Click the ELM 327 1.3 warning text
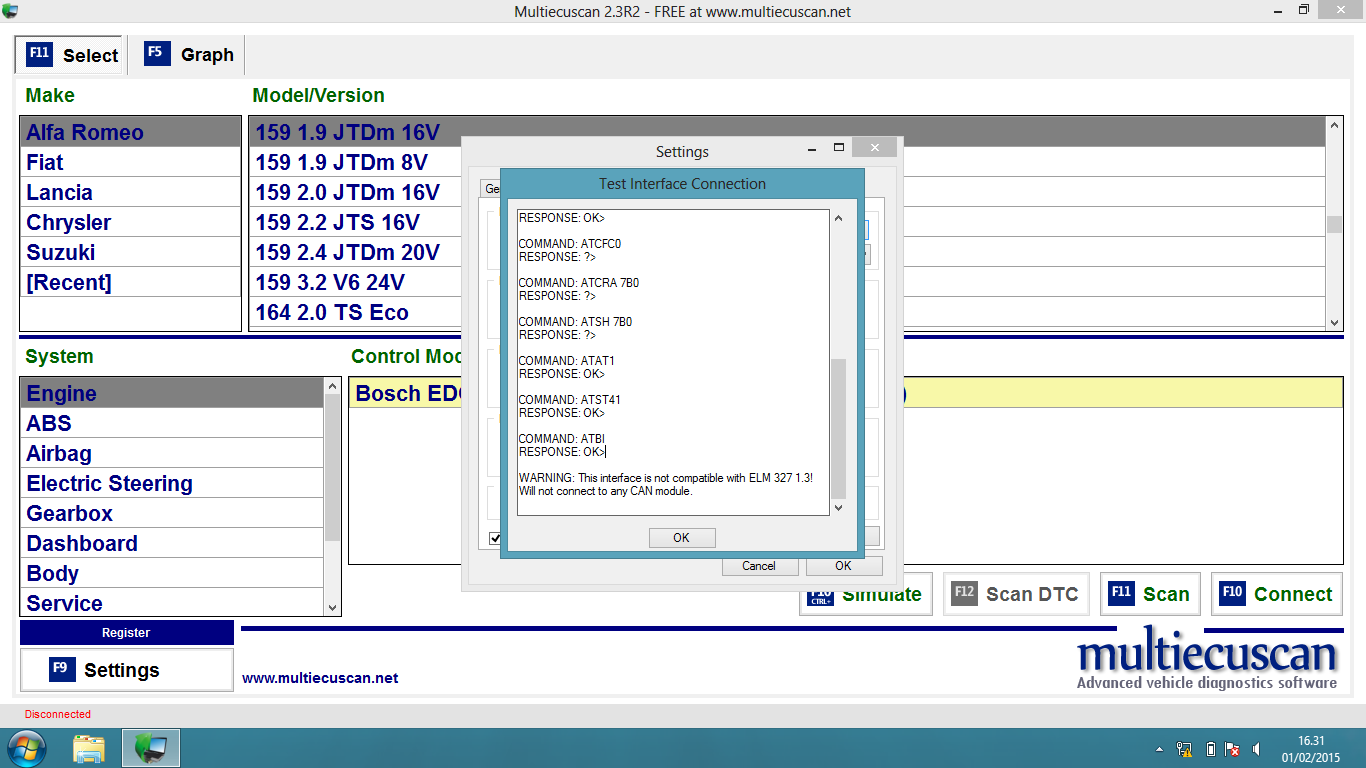Image resolution: width=1366 pixels, height=768 pixels. (666, 485)
